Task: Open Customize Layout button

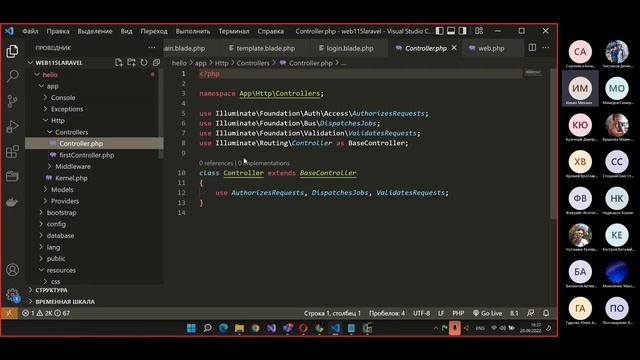Action: [479, 31]
